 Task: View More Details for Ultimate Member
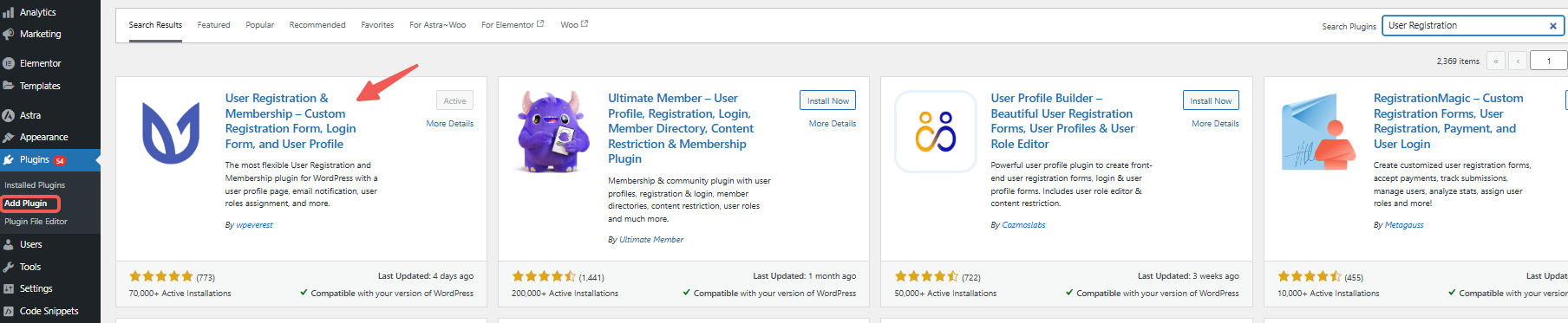click(833, 124)
